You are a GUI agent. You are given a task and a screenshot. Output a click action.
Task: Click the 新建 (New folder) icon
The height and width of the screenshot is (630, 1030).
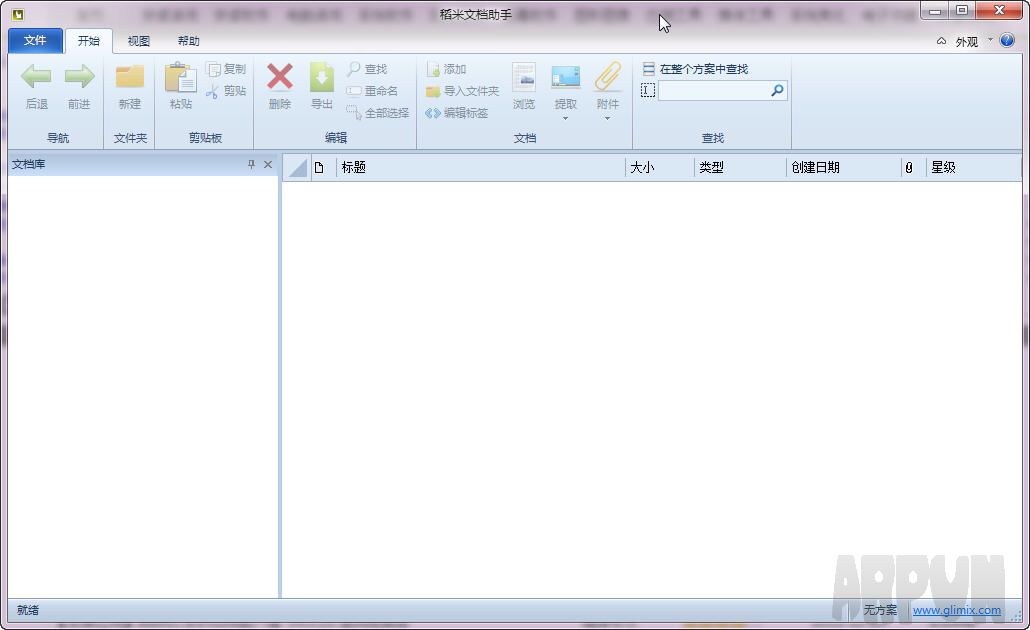(130, 78)
